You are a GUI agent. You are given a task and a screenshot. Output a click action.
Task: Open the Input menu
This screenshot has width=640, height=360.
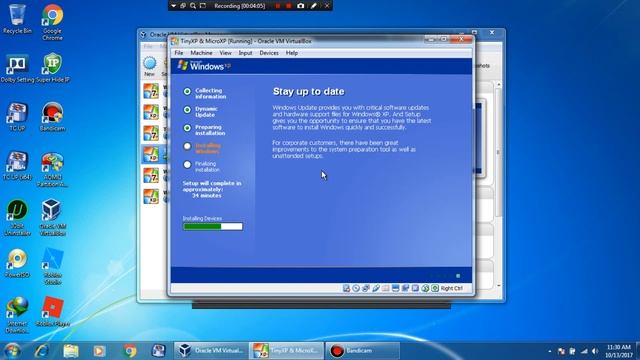(x=245, y=53)
